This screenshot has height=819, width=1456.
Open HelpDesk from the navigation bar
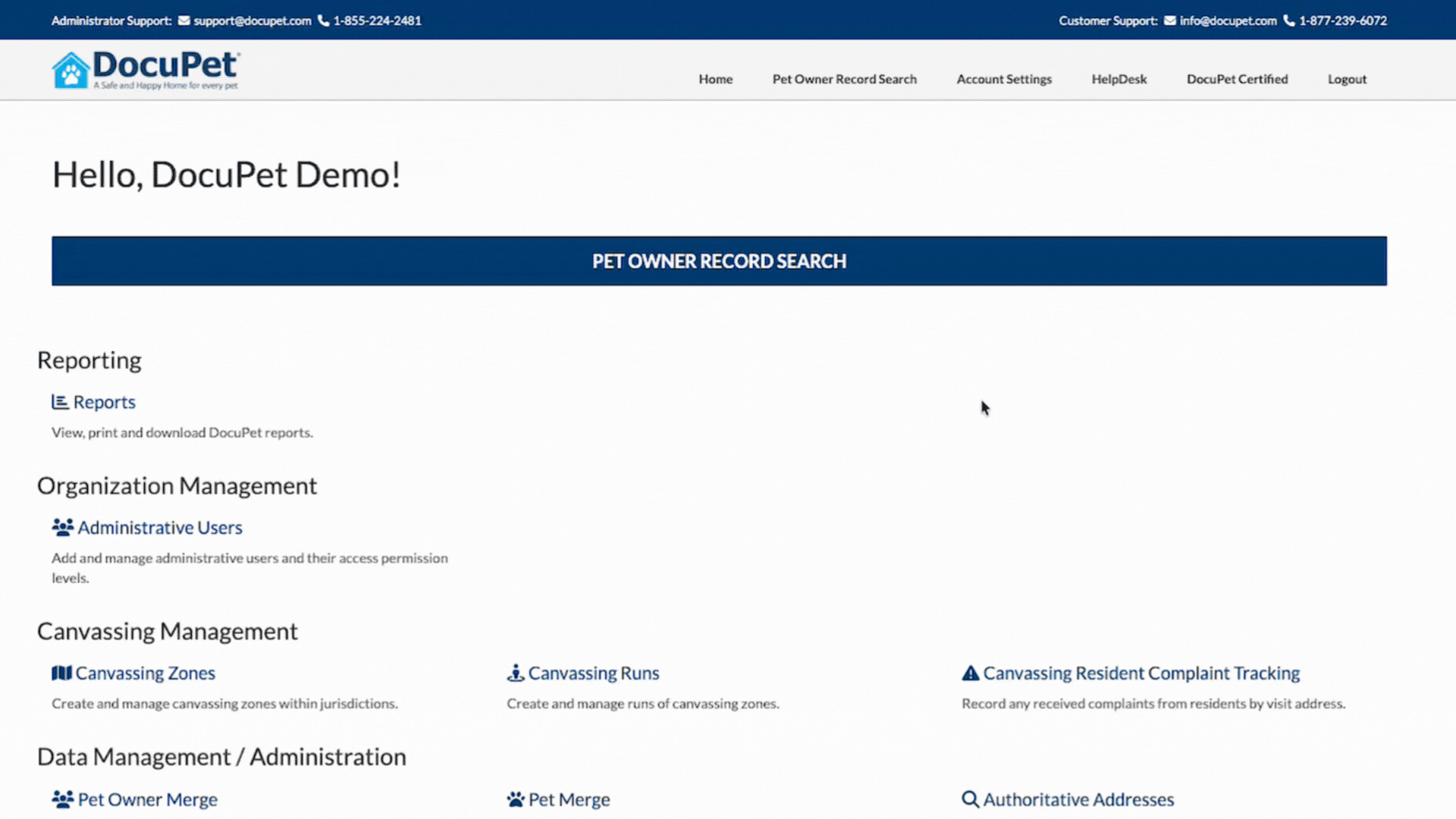click(1119, 79)
